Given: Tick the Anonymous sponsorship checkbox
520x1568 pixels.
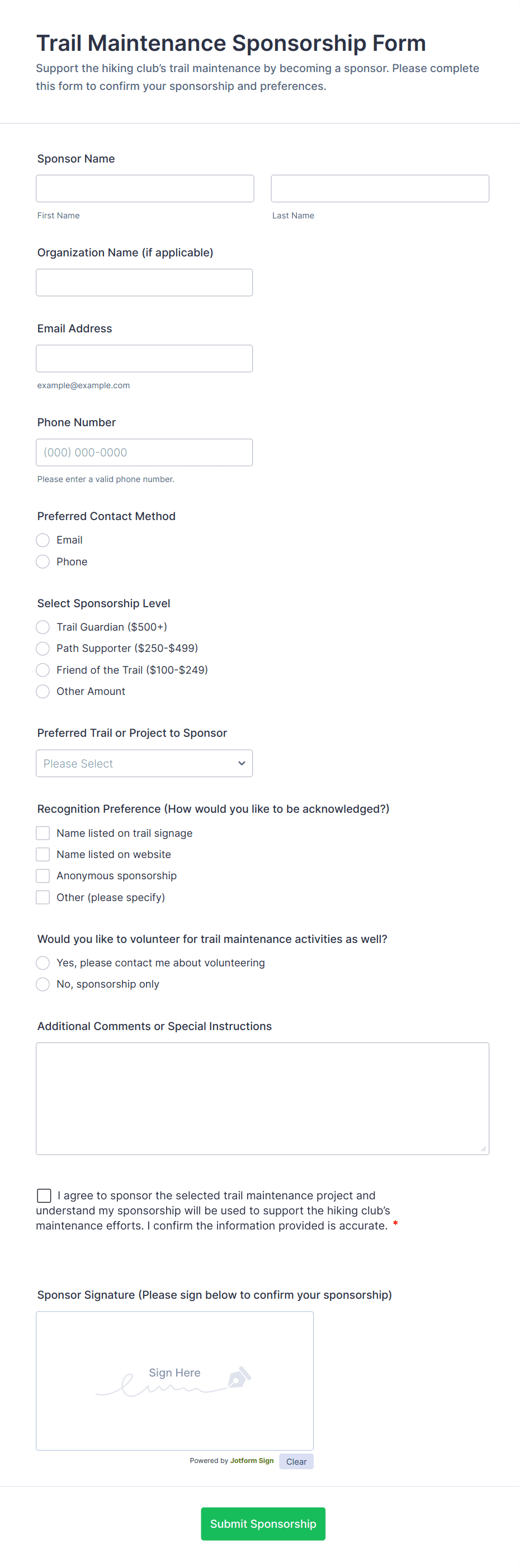Looking at the screenshot, I should [42, 876].
